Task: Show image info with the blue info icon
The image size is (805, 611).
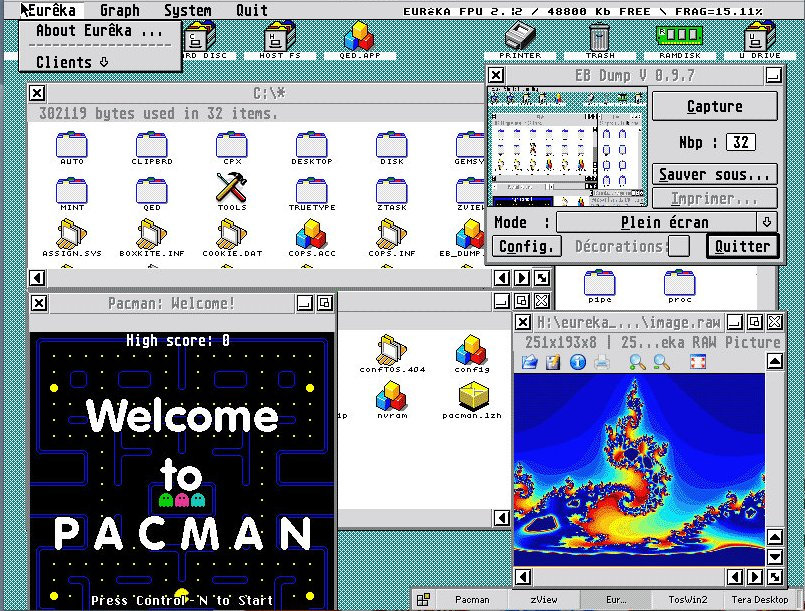Action: click(578, 362)
